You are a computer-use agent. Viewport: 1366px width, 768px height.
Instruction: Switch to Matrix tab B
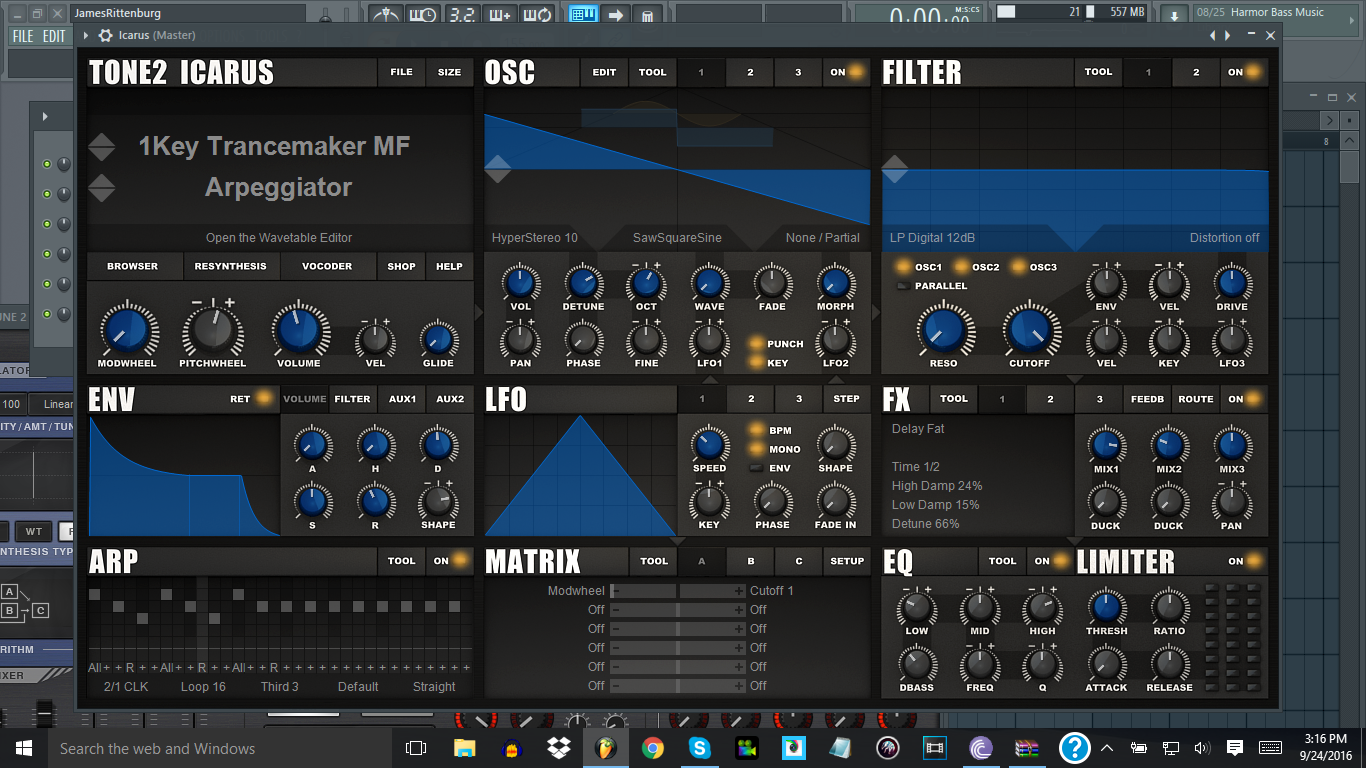click(751, 561)
